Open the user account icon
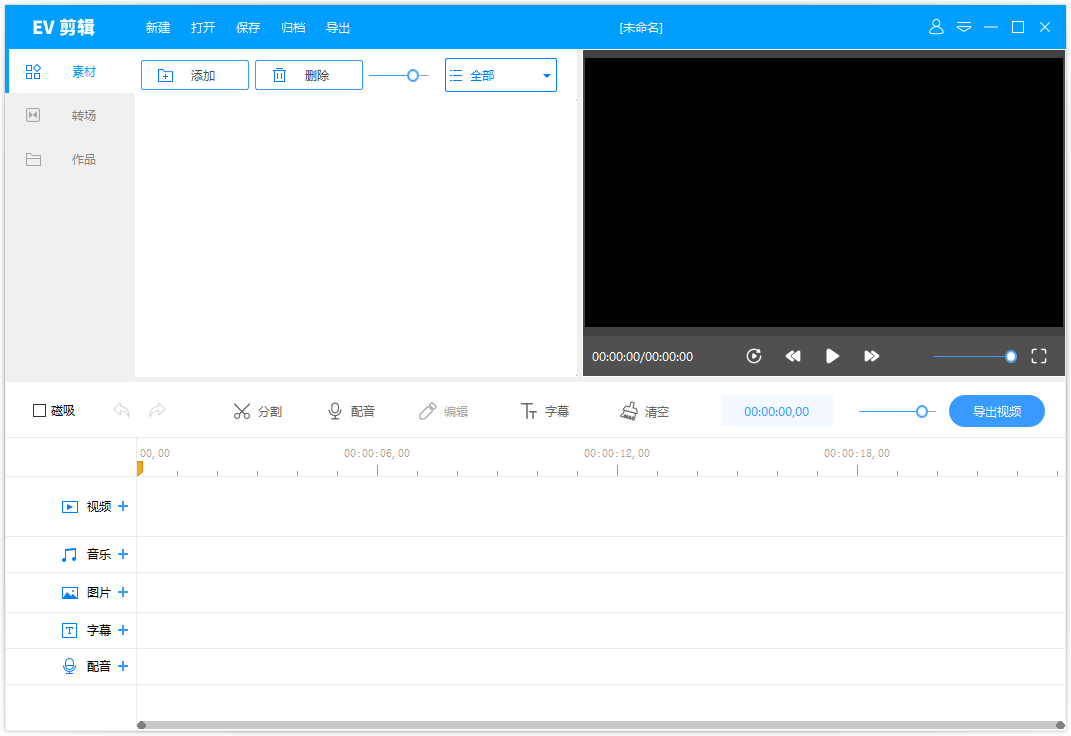Image resolution: width=1071 pixels, height=736 pixels. (936, 27)
